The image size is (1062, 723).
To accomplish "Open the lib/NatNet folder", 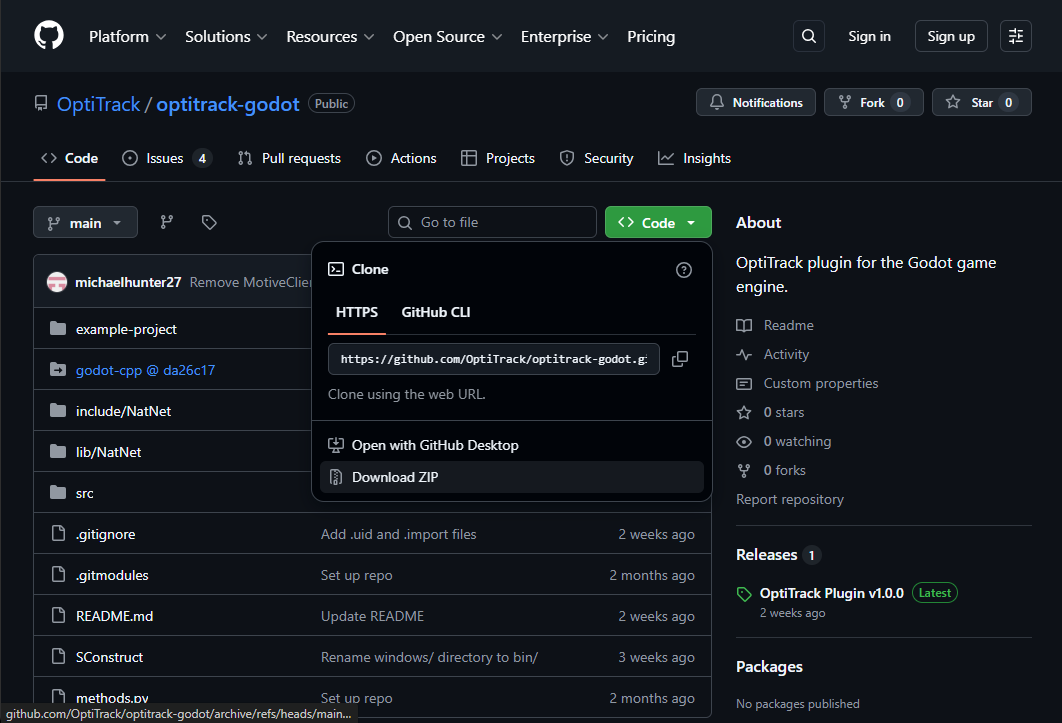I will [108, 452].
